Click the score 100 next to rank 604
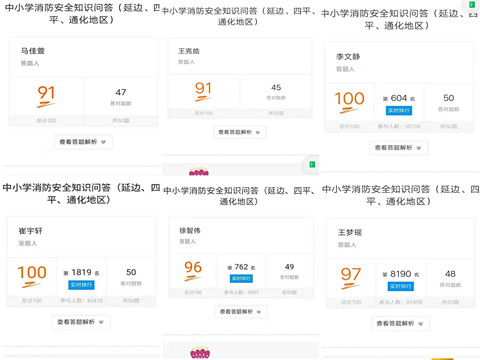This screenshot has width=480, height=360. (x=349, y=99)
